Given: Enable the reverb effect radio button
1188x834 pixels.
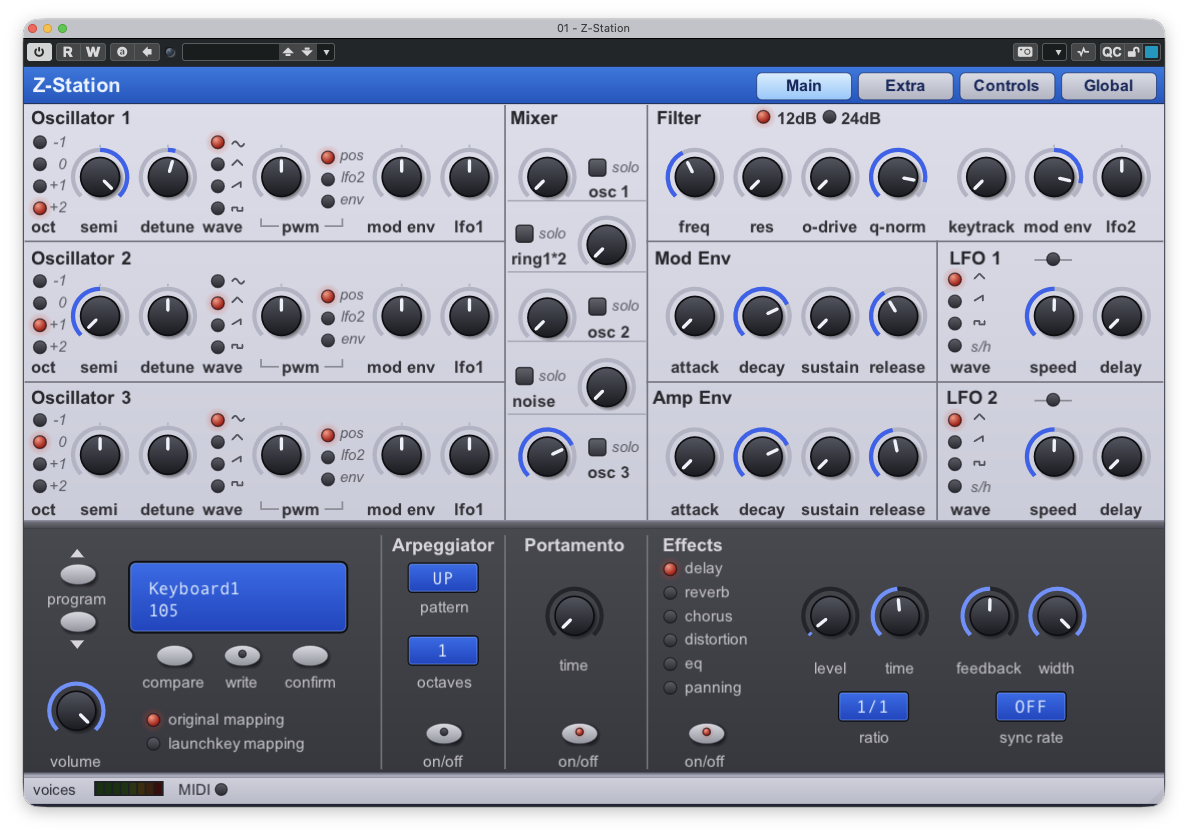Looking at the screenshot, I should pyautogui.click(x=670, y=592).
